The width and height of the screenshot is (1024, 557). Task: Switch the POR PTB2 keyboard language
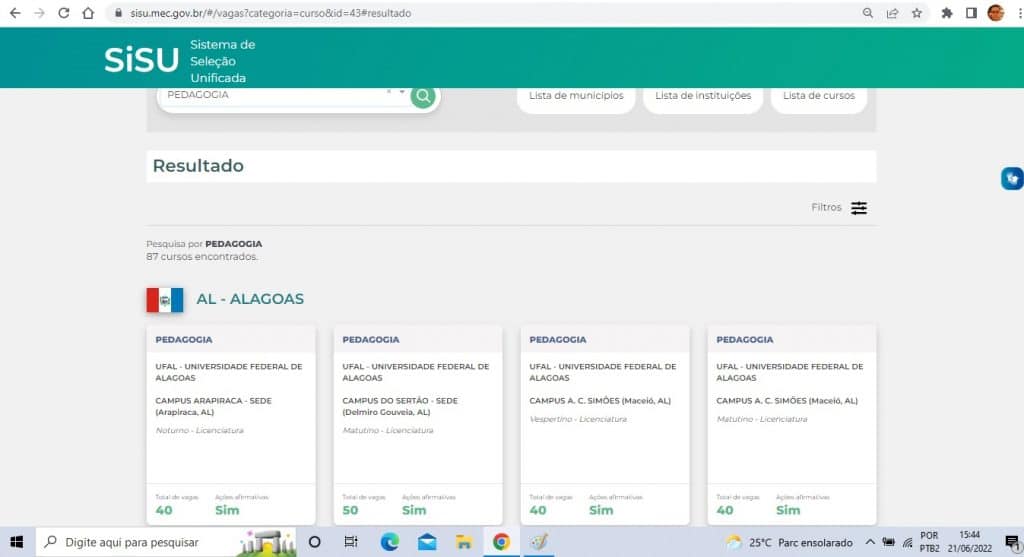[929, 542]
